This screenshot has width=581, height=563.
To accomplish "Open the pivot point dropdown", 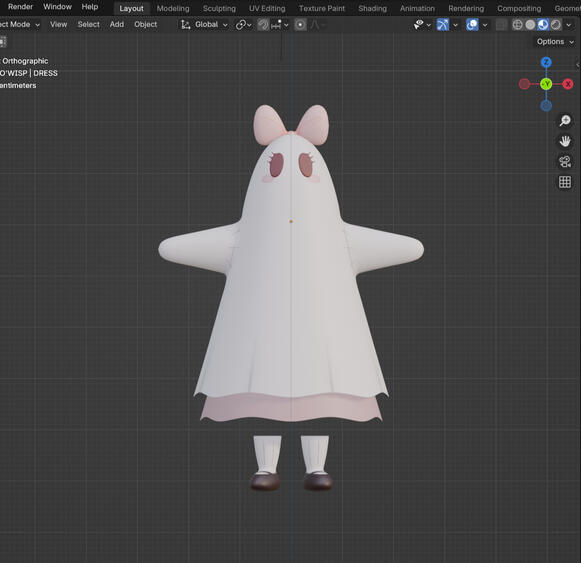I will pos(243,25).
